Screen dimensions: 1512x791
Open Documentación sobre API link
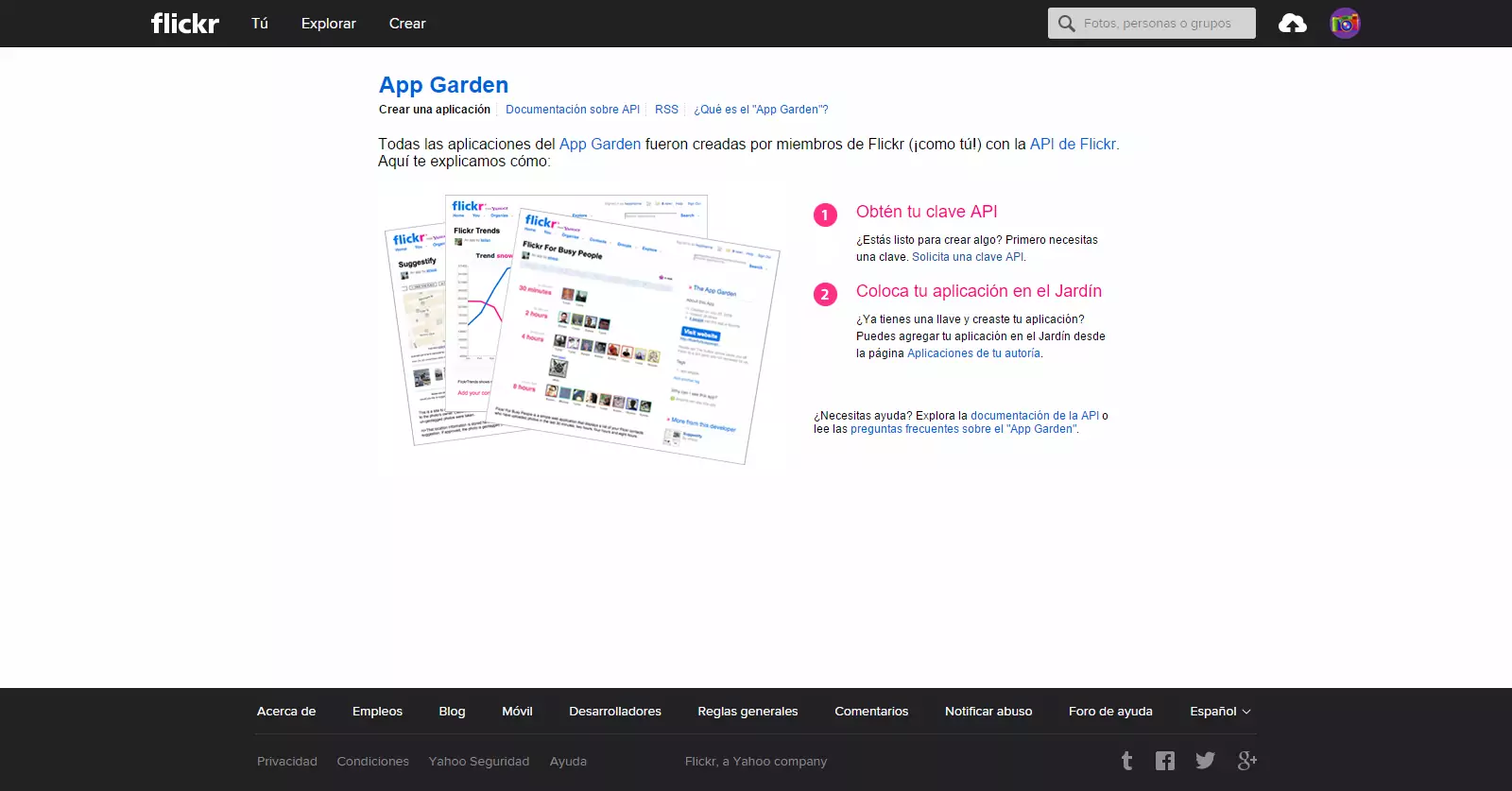pyautogui.click(x=573, y=110)
